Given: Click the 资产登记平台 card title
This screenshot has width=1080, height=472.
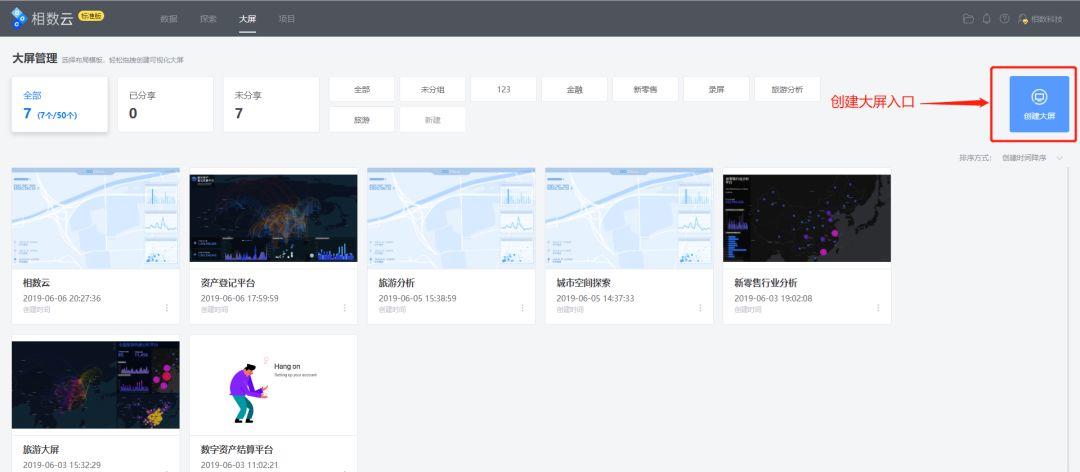Looking at the screenshot, I should tap(228, 283).
